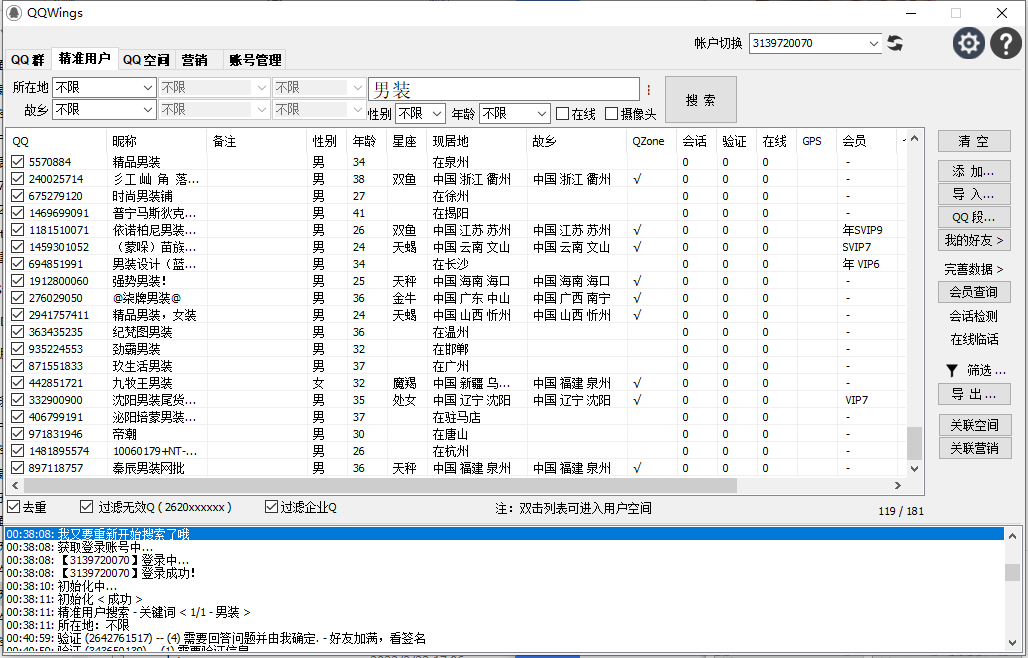This screenshot has width=1028, height=658.
Task: Click the 会员查询 button
Action: (974, 292)
